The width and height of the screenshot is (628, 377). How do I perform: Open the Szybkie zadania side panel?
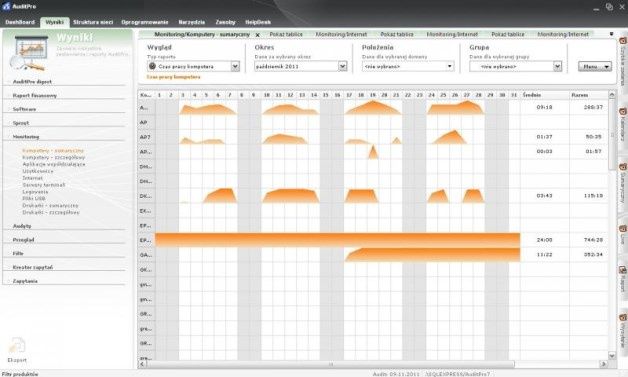(x=623, y=61)
